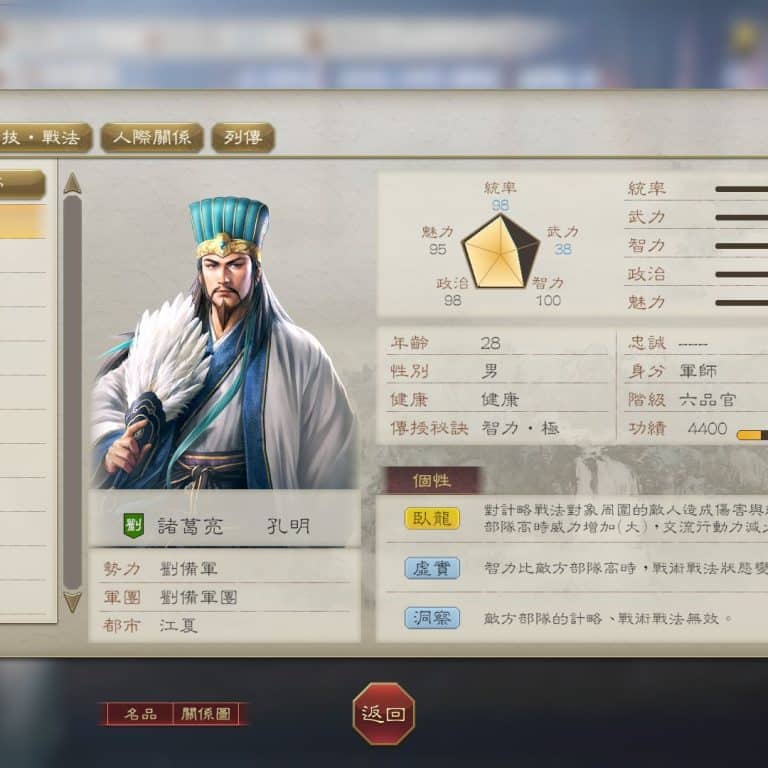This screenshot has height=768, width=768.
Task: Click the scroll up arrow icon
Action: click(72, 184)
